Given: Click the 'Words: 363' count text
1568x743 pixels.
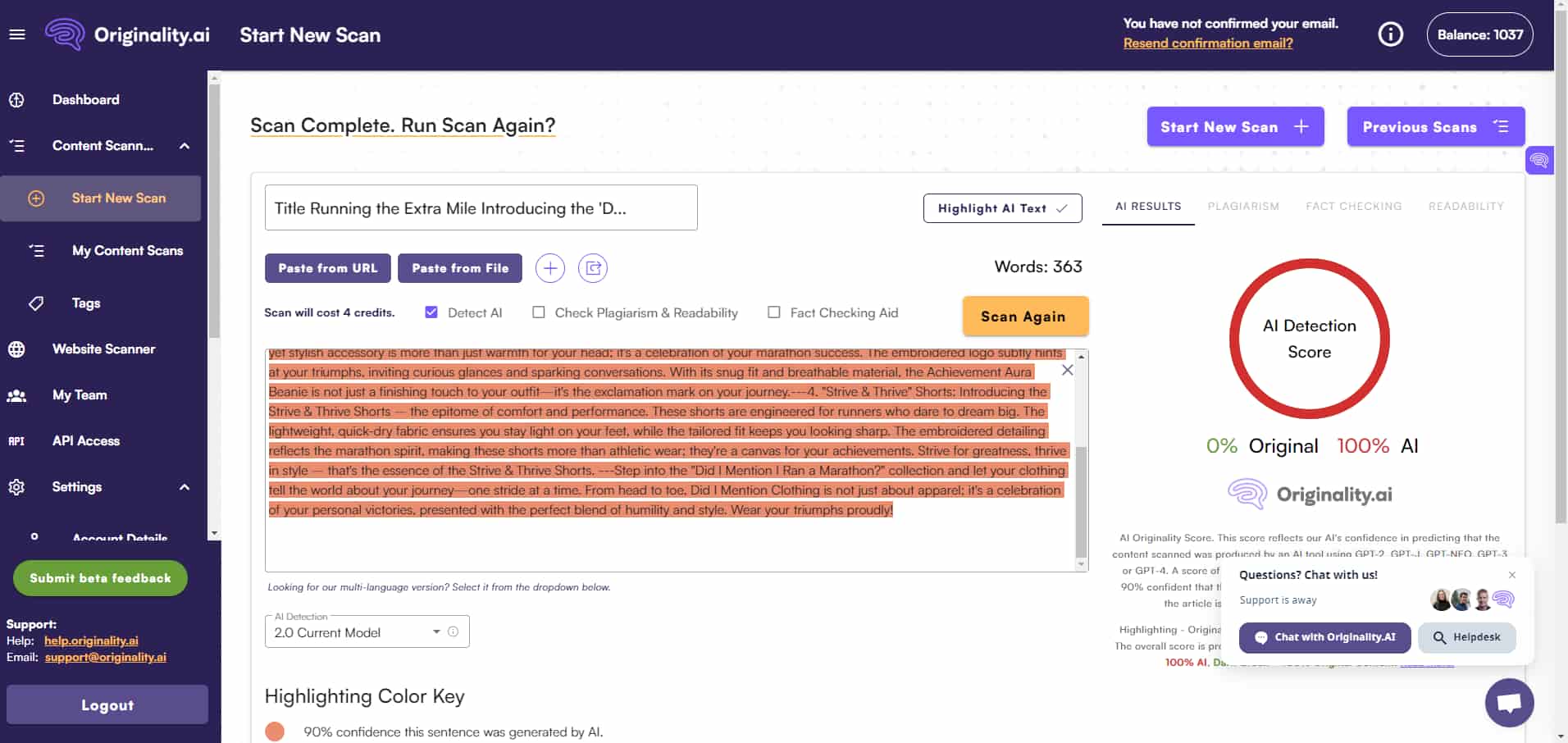Looking at the screenshot, I should tap(1038, 267).
